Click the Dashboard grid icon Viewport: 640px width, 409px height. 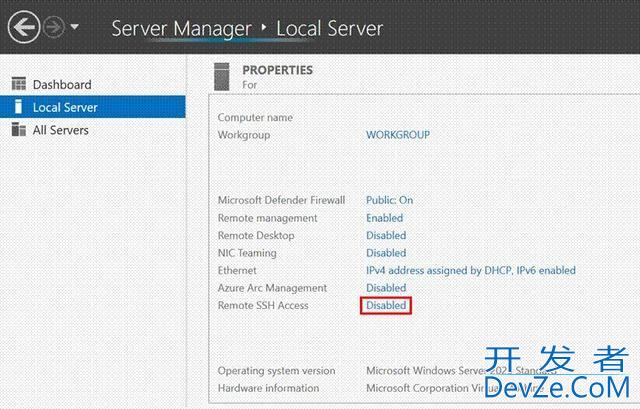coord(18,84)
